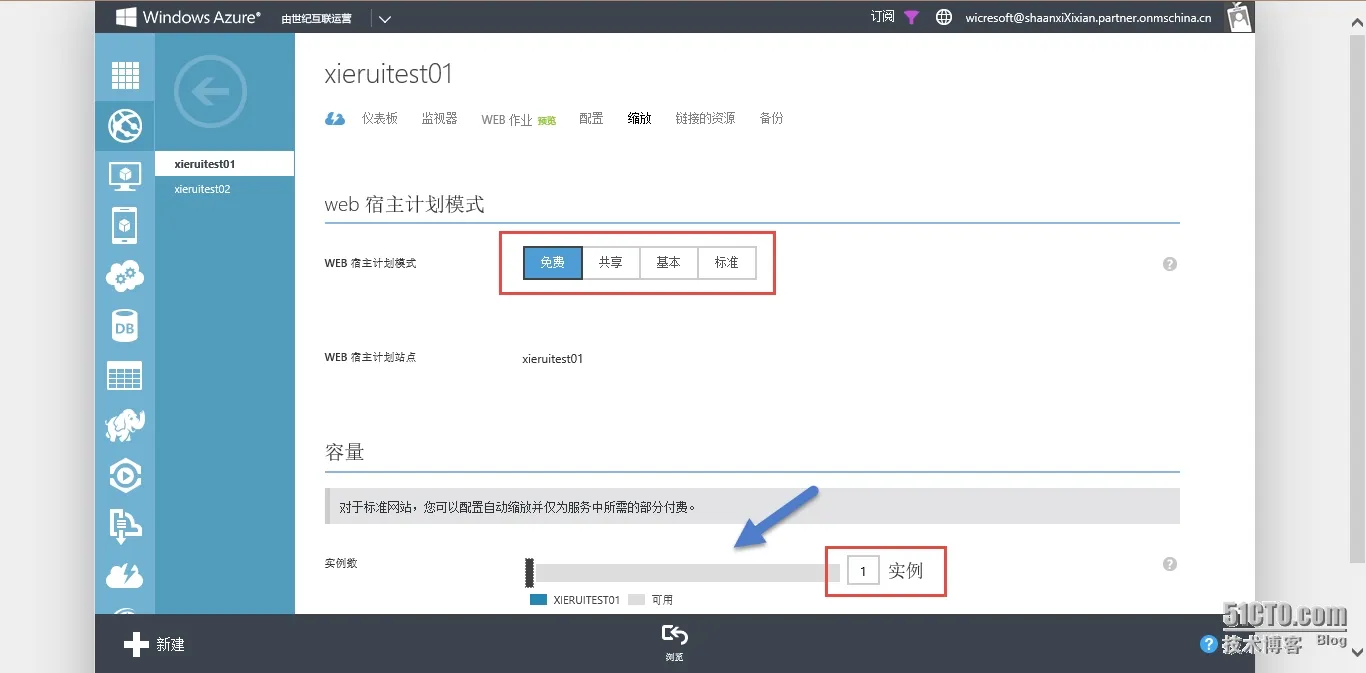Viewport: 1366px width, 673px height.
Task: Open the Mobile Services sidebar icon
Action: pyautogui.click(x=125, y=226)
